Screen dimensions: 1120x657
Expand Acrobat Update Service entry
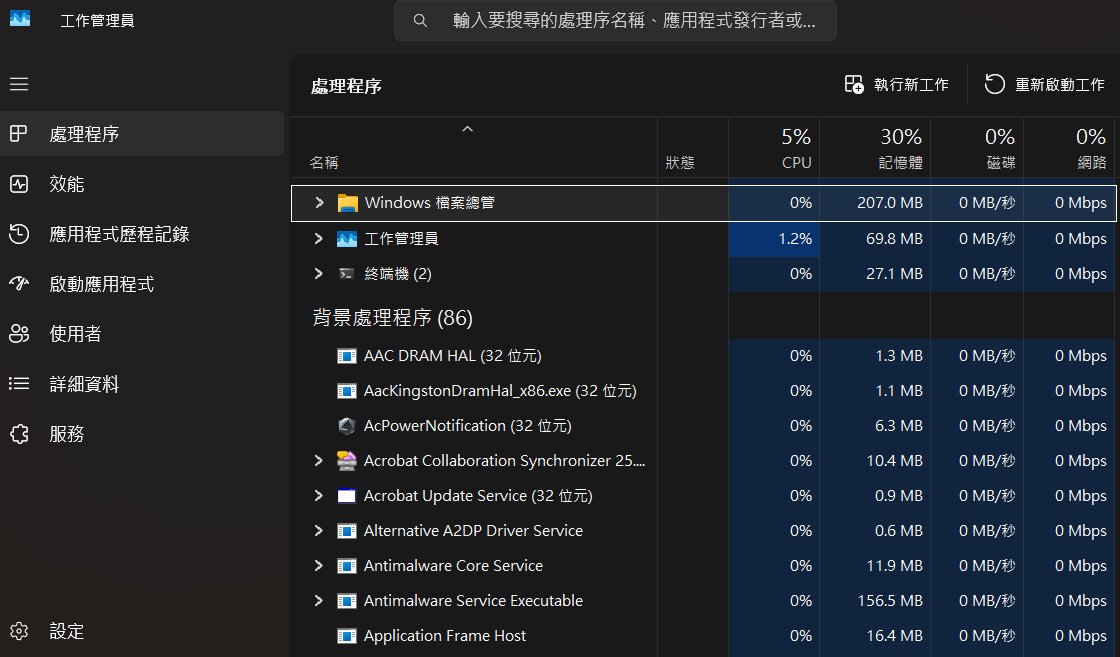[x=319, y=496]
